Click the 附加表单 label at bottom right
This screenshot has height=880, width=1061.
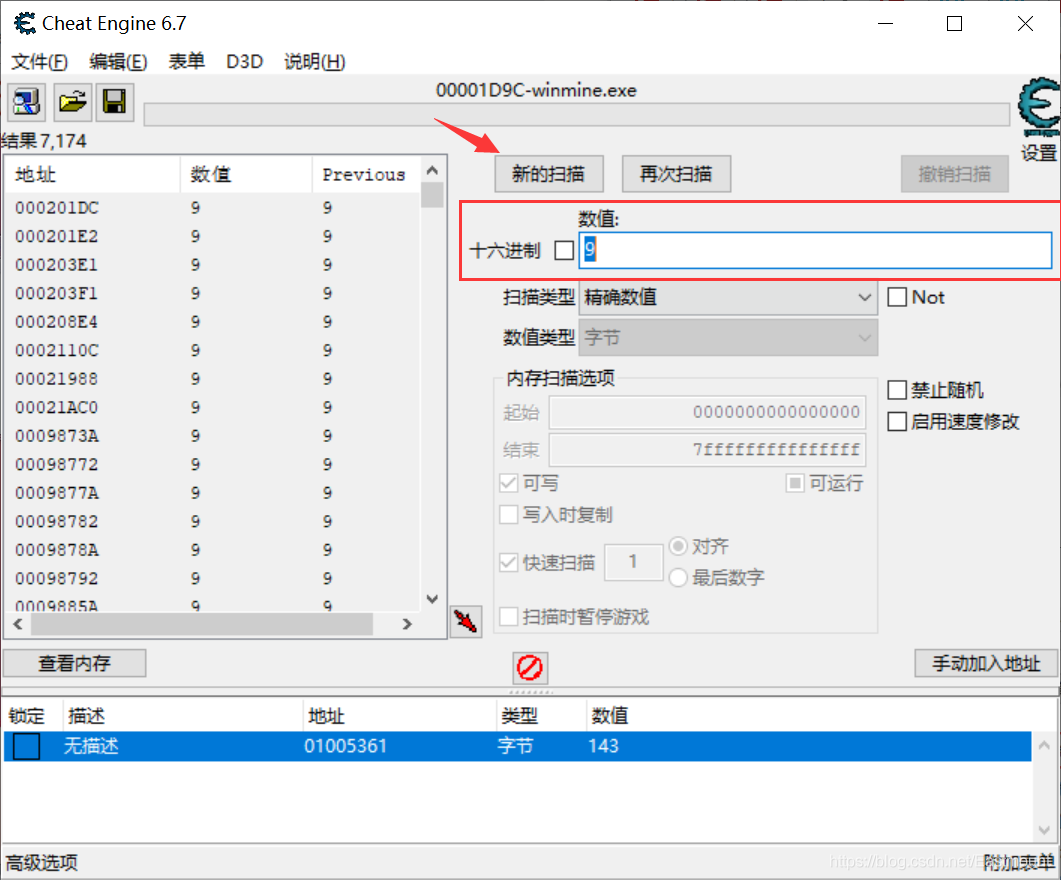1018,862
